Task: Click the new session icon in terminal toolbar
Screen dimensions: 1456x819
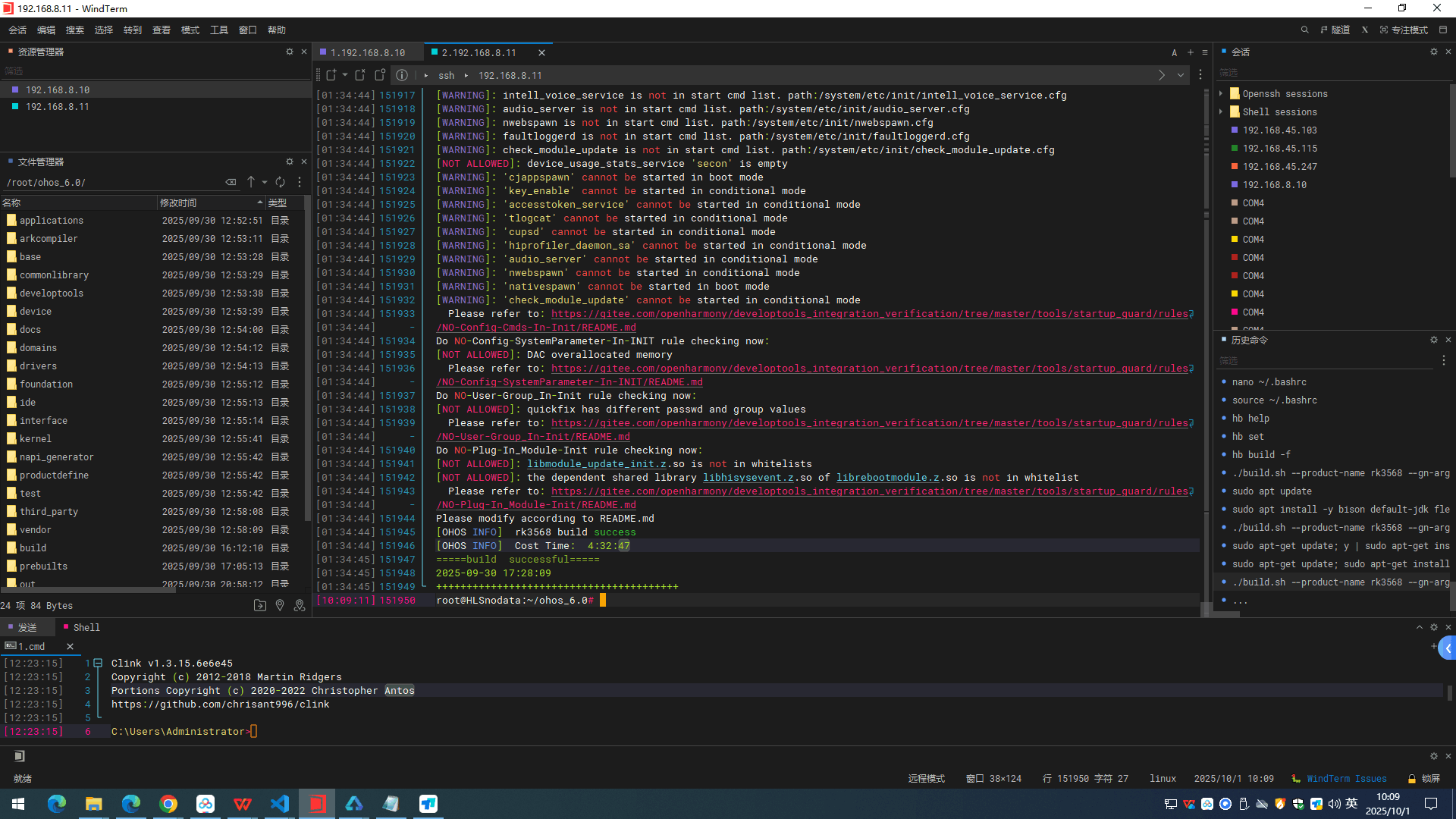Action: click(x=331, y=75)
